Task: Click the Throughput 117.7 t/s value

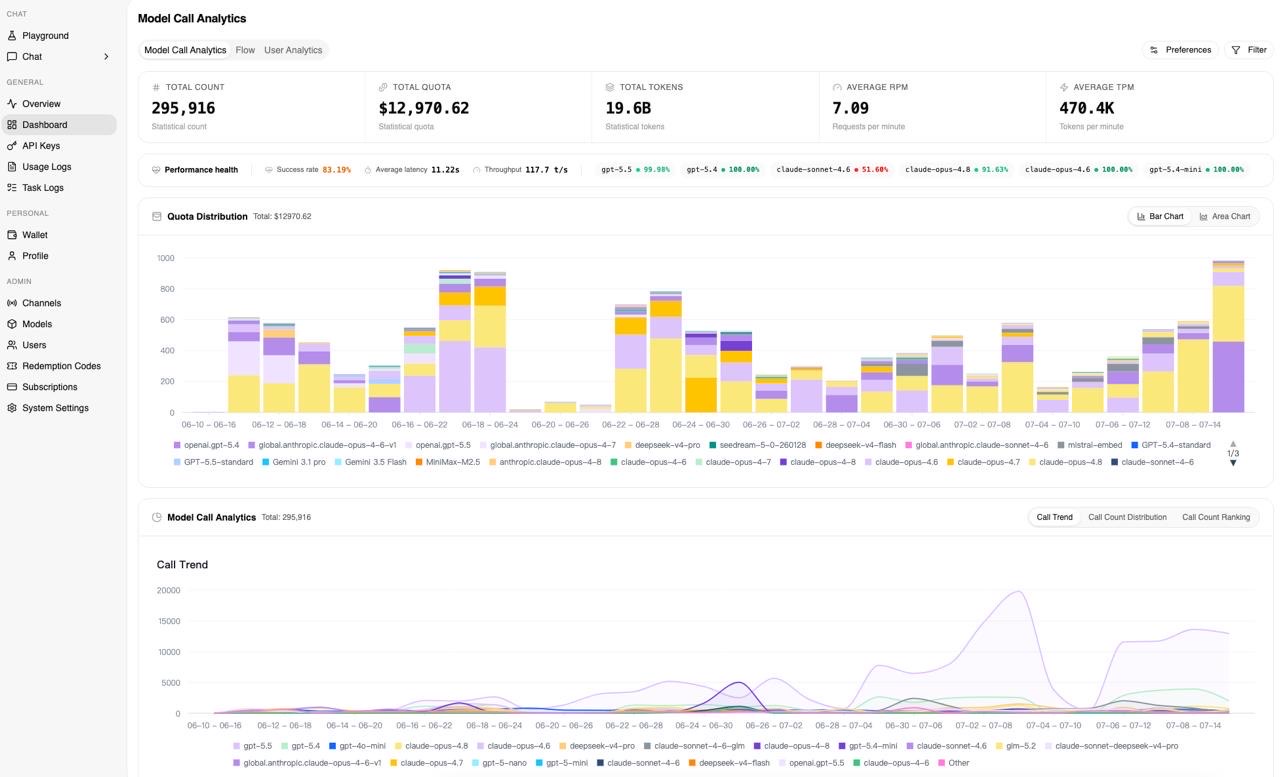Action: pyautogui.click(x=546, y=170)
